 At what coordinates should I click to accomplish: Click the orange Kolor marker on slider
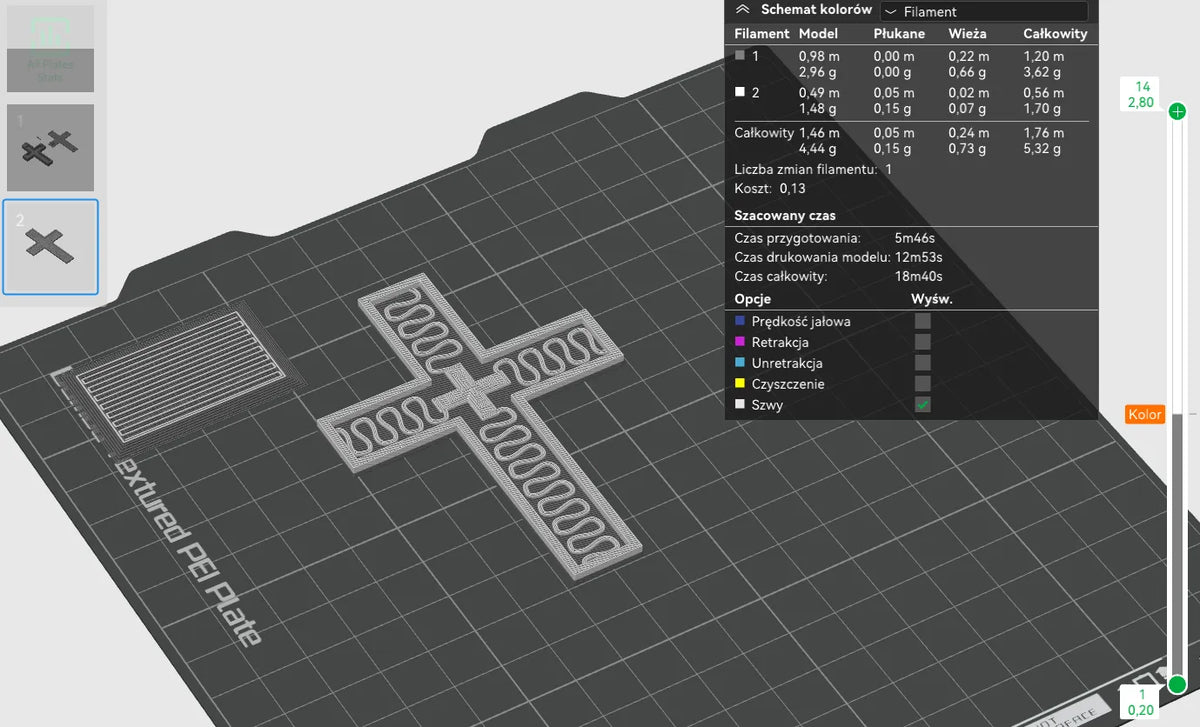coord(1145,415)
